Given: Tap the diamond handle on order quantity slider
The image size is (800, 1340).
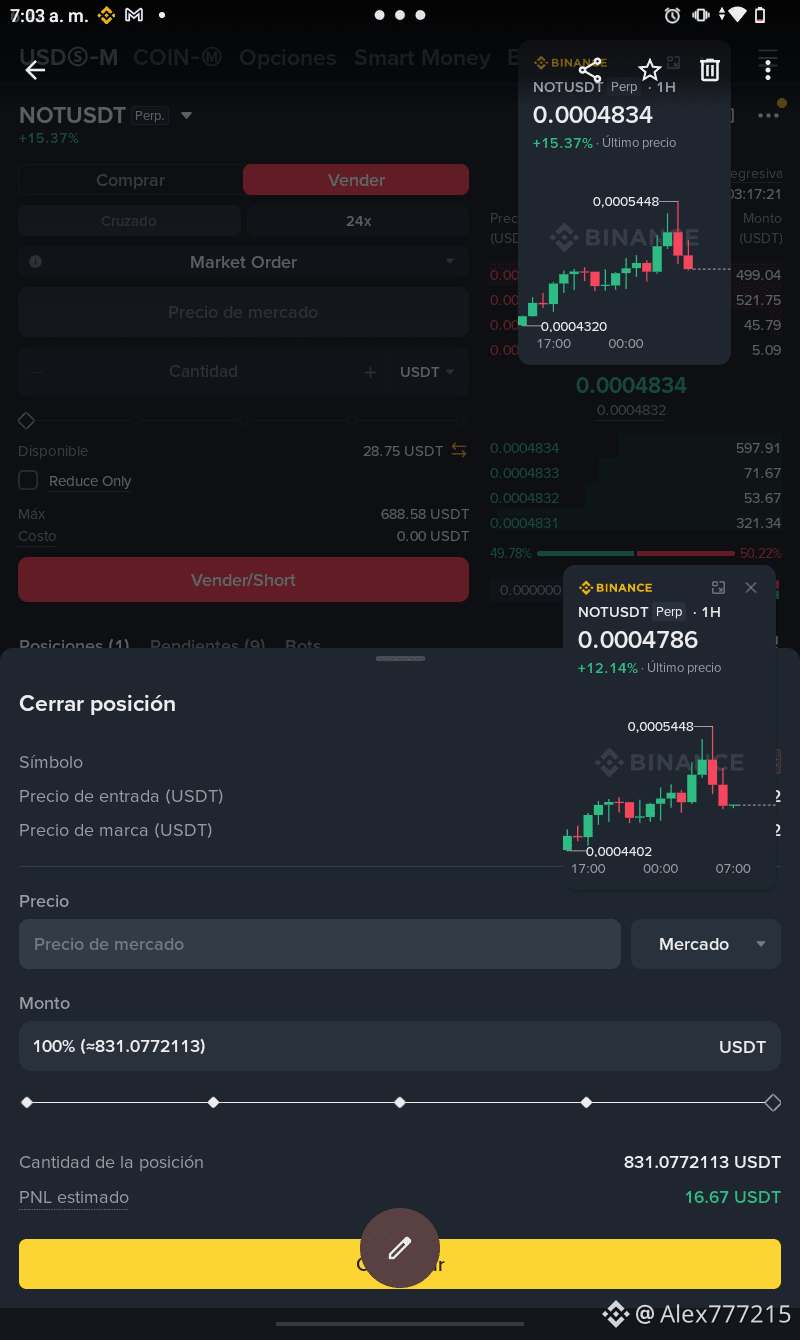Looking at the screenshot, I should (27, 421).
